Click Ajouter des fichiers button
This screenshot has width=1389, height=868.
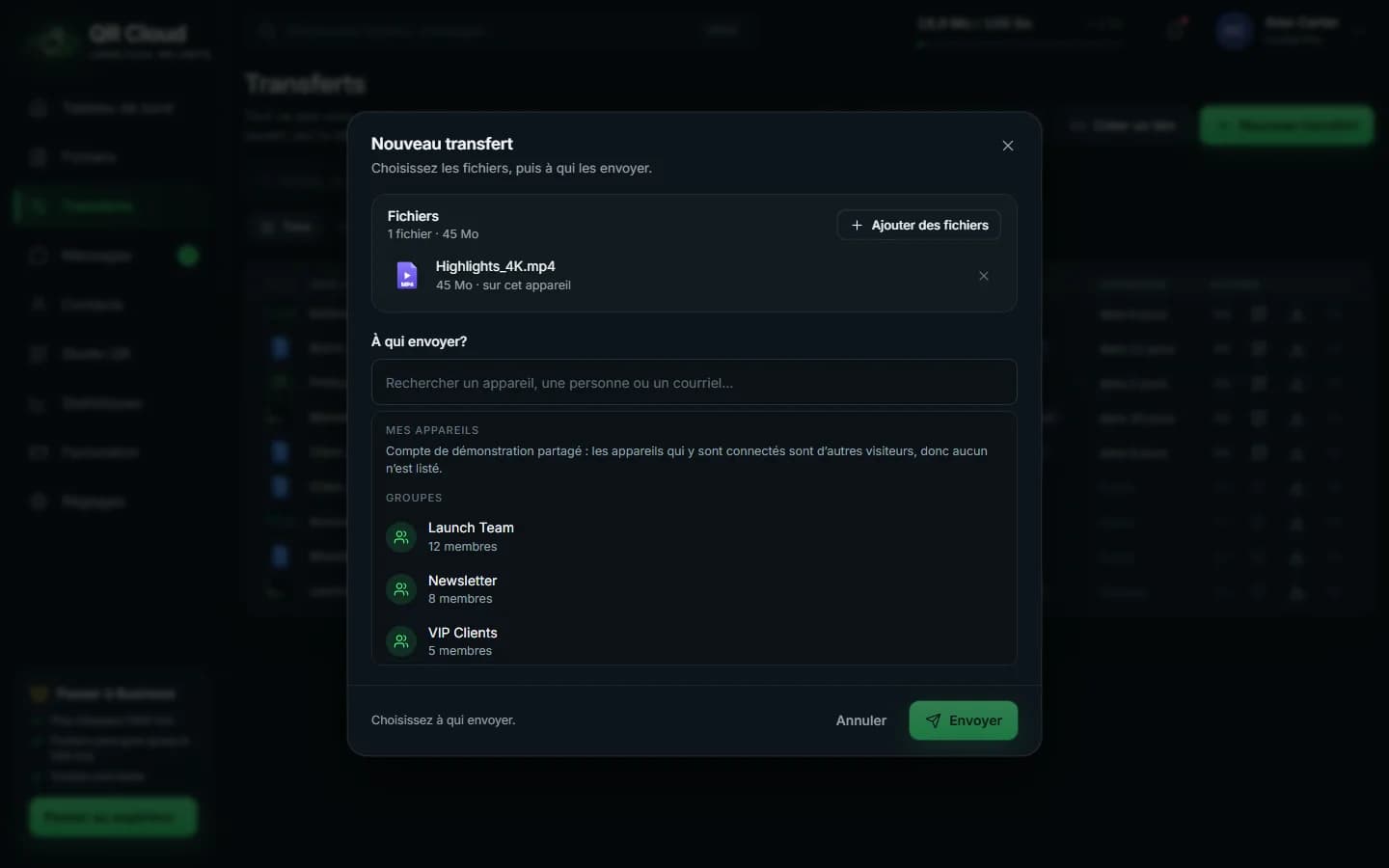coord(919,225)
